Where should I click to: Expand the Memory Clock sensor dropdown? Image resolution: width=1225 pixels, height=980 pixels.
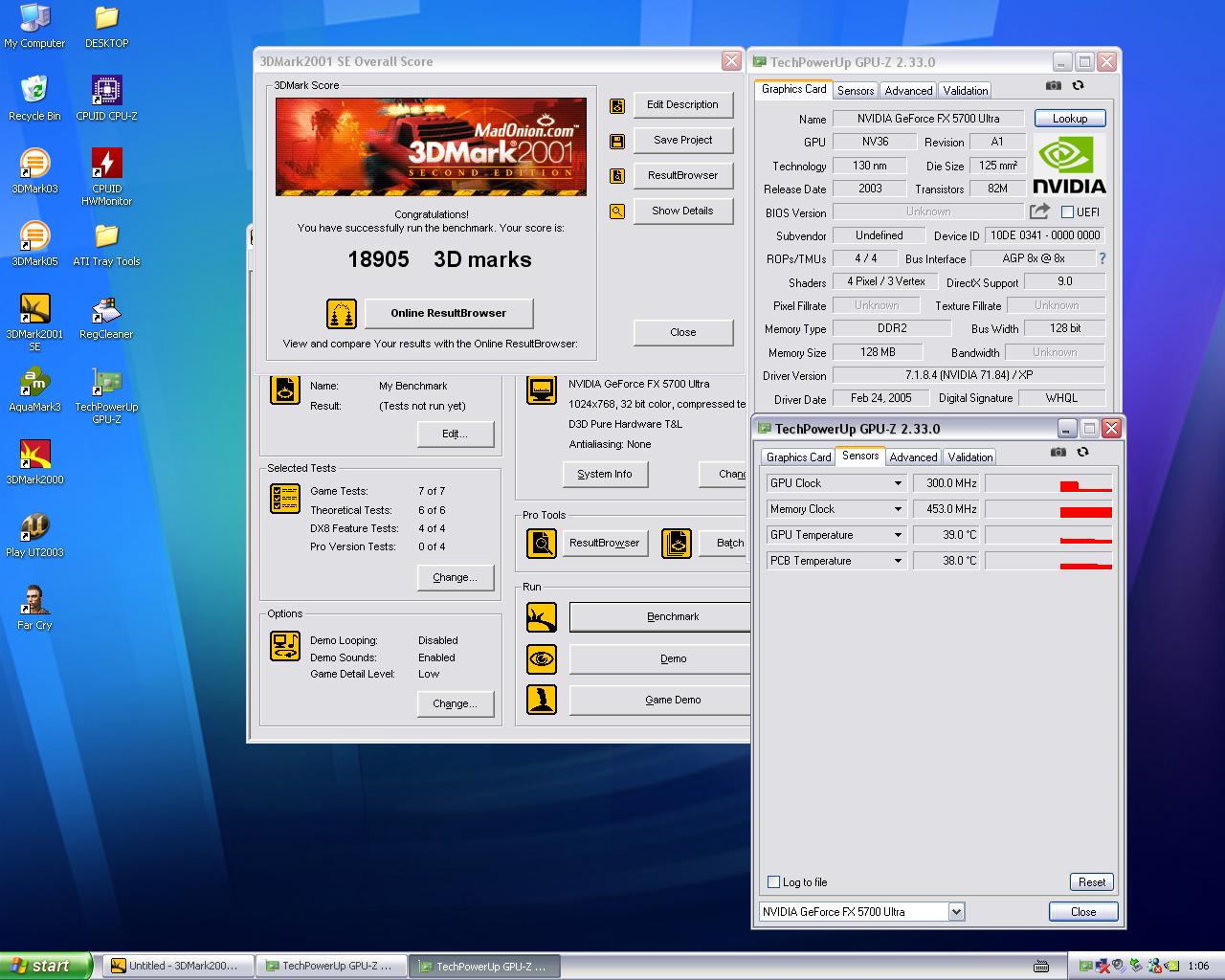898,509
